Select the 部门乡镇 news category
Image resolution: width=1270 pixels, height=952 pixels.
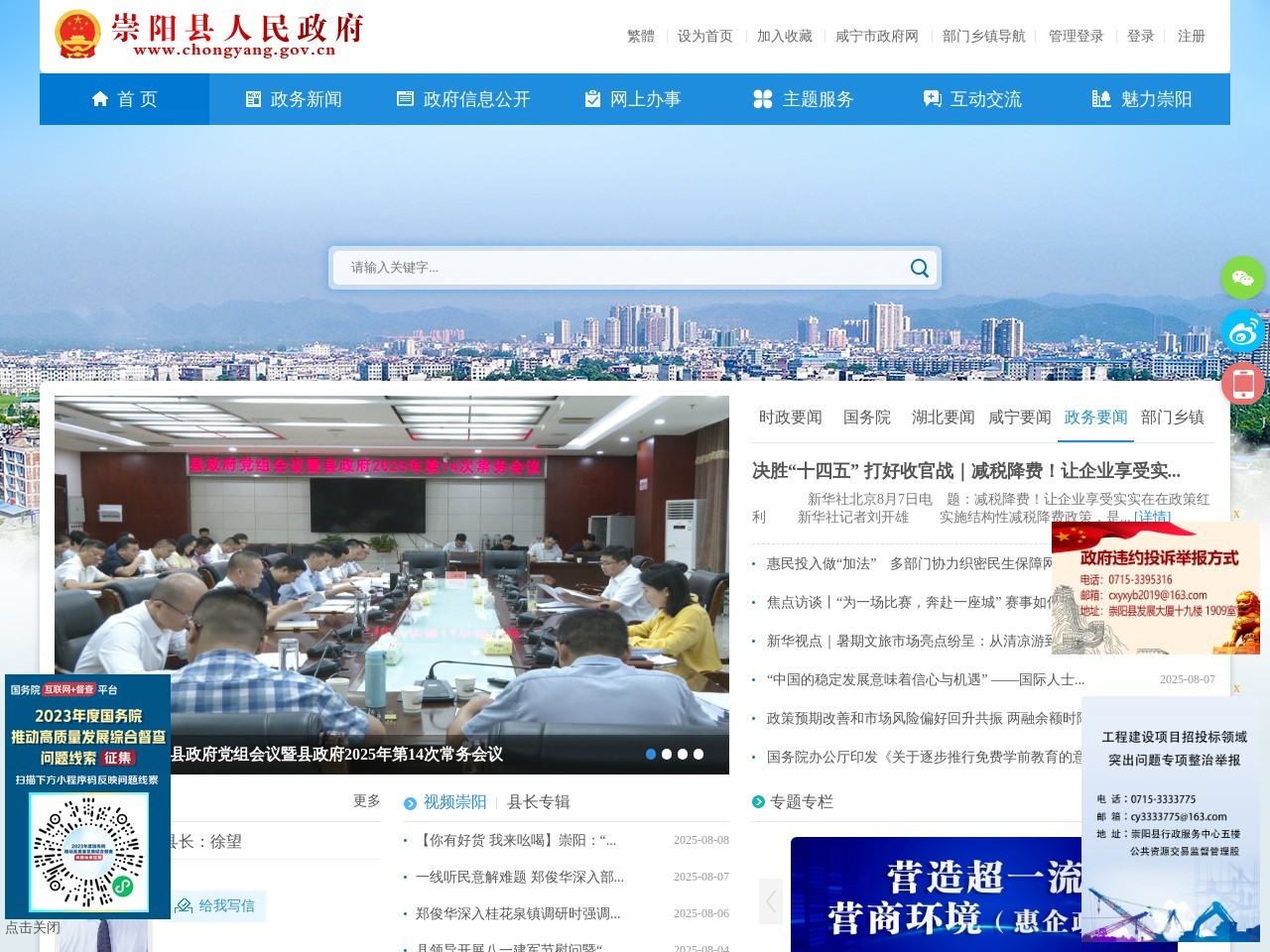[1172, 417]
